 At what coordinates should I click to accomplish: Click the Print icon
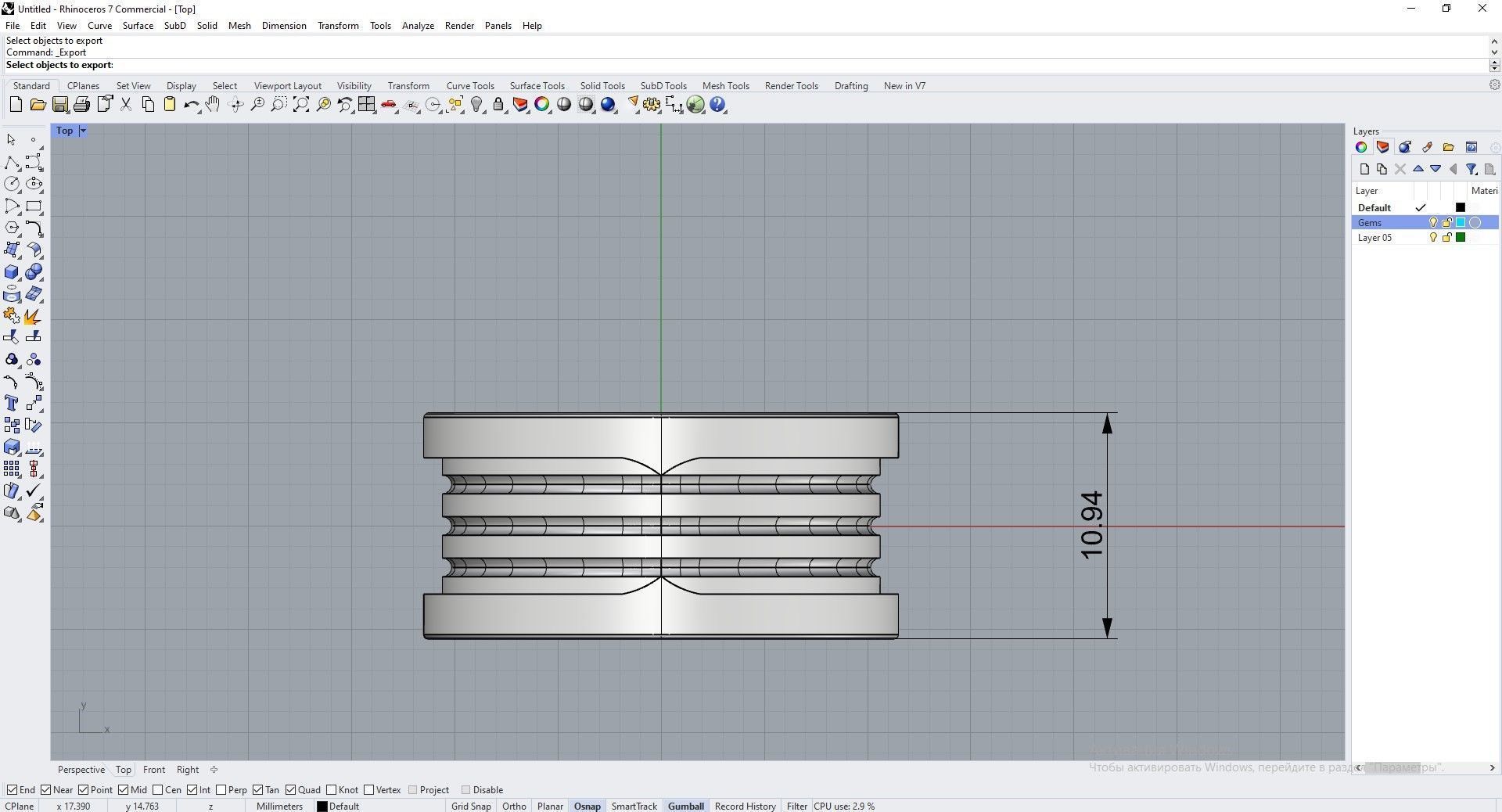(81, 105)
